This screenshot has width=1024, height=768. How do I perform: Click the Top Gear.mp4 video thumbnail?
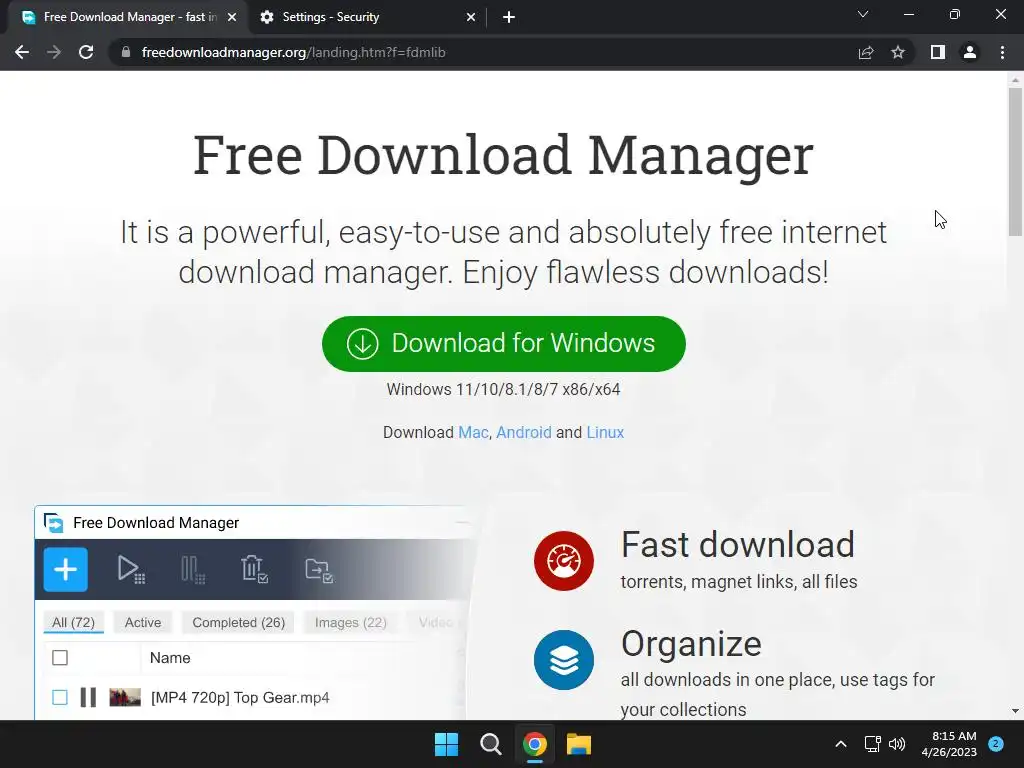pyautogui.click(x=125, y=697)
